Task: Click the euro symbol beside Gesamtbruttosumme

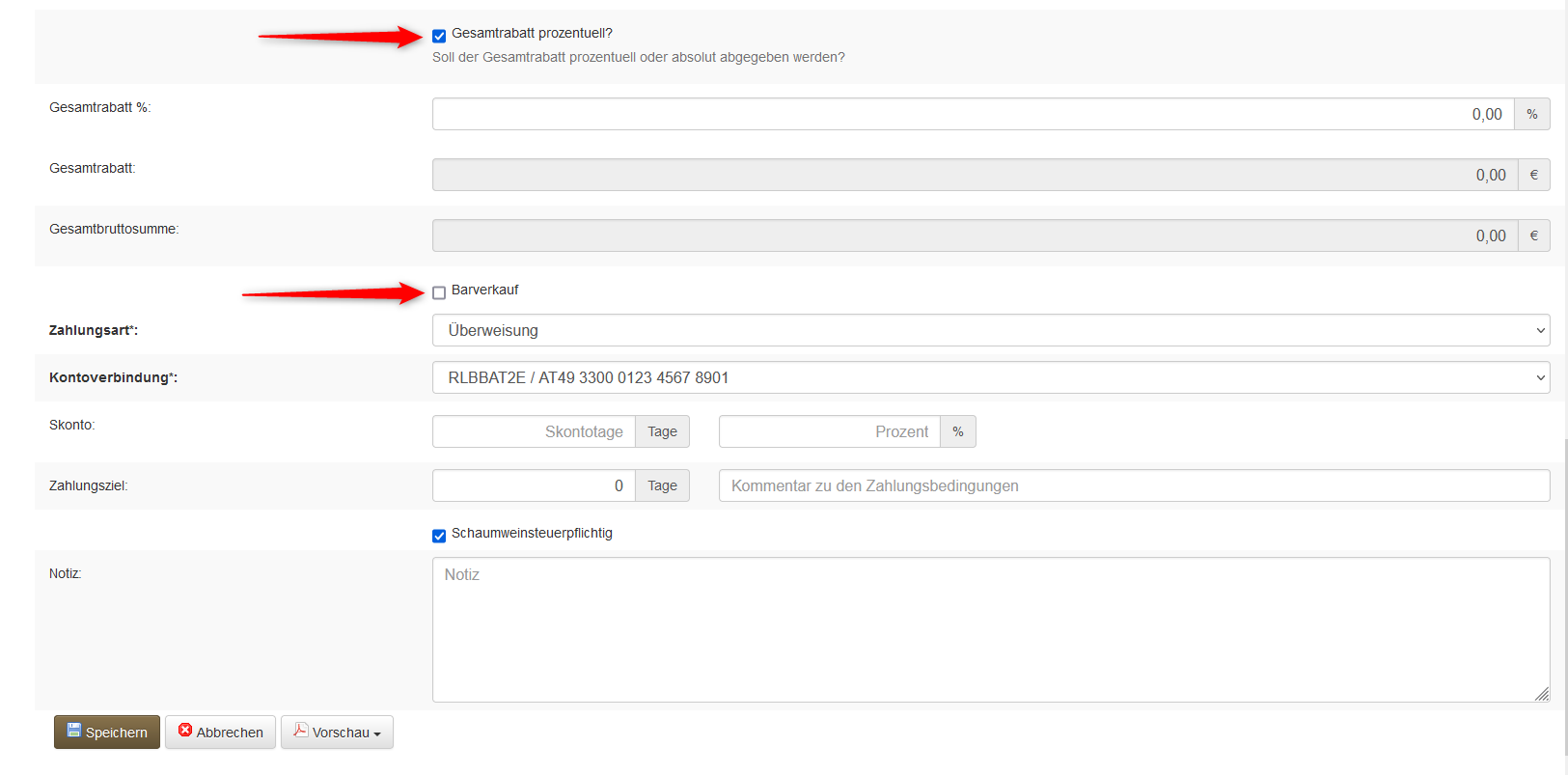Action: 1533,235
